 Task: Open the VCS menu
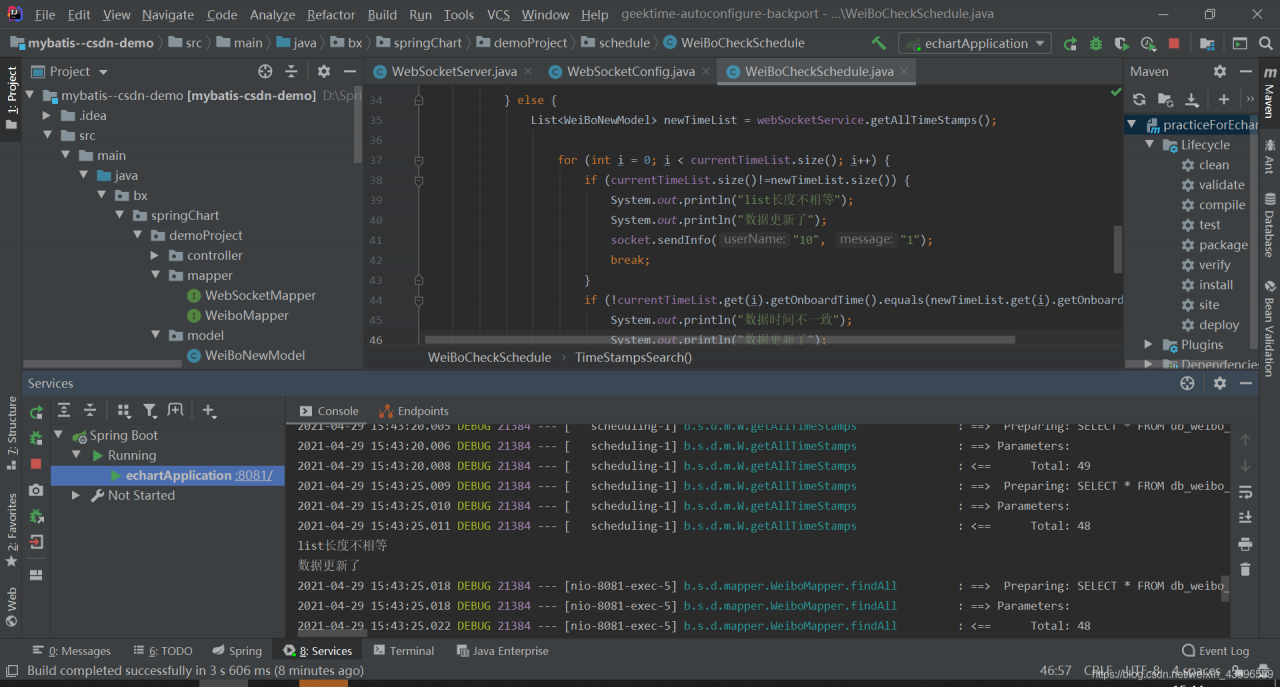[498, 15]
